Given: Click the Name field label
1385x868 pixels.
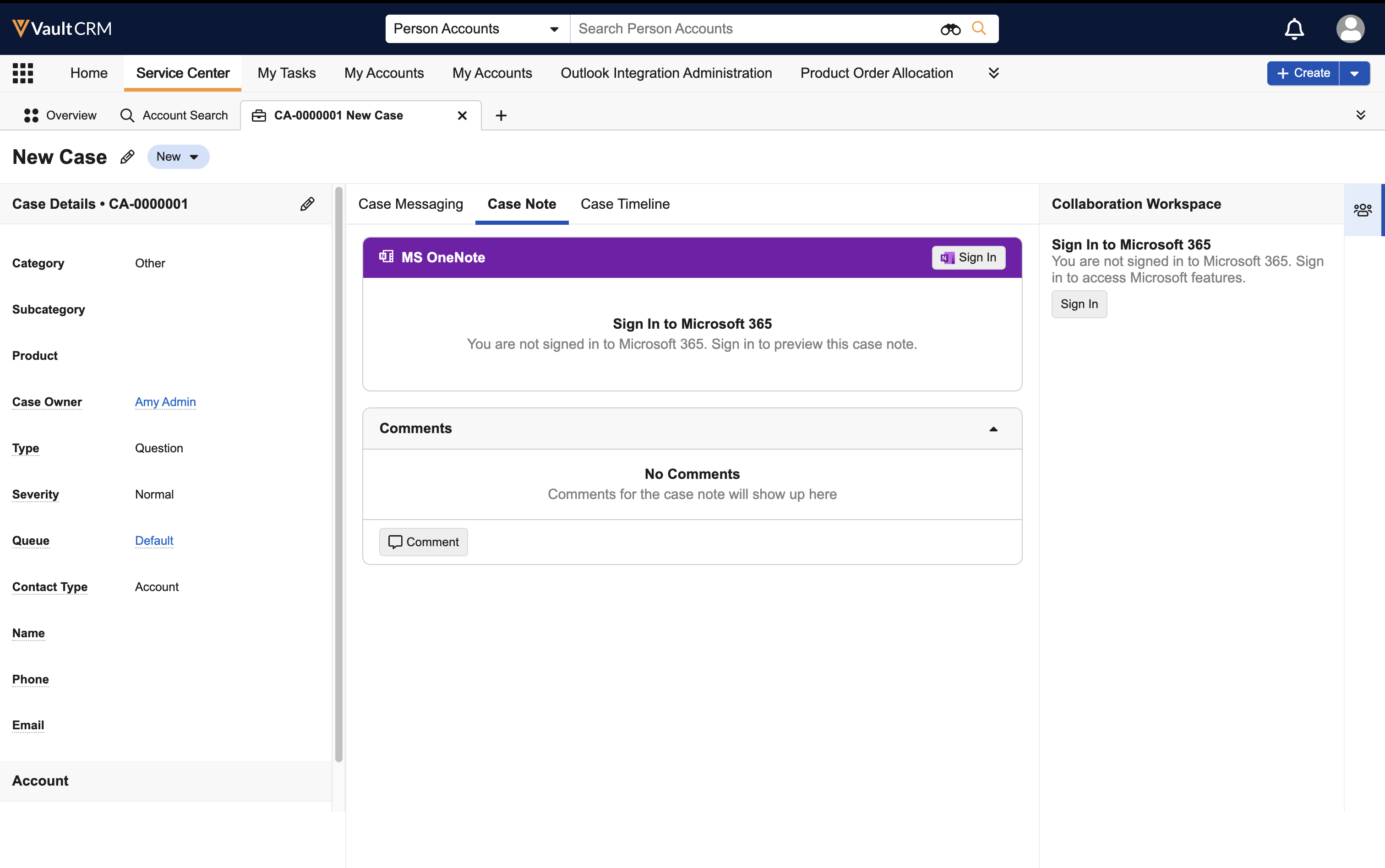Looking at the screenshot, I should (x=29, y=633).
